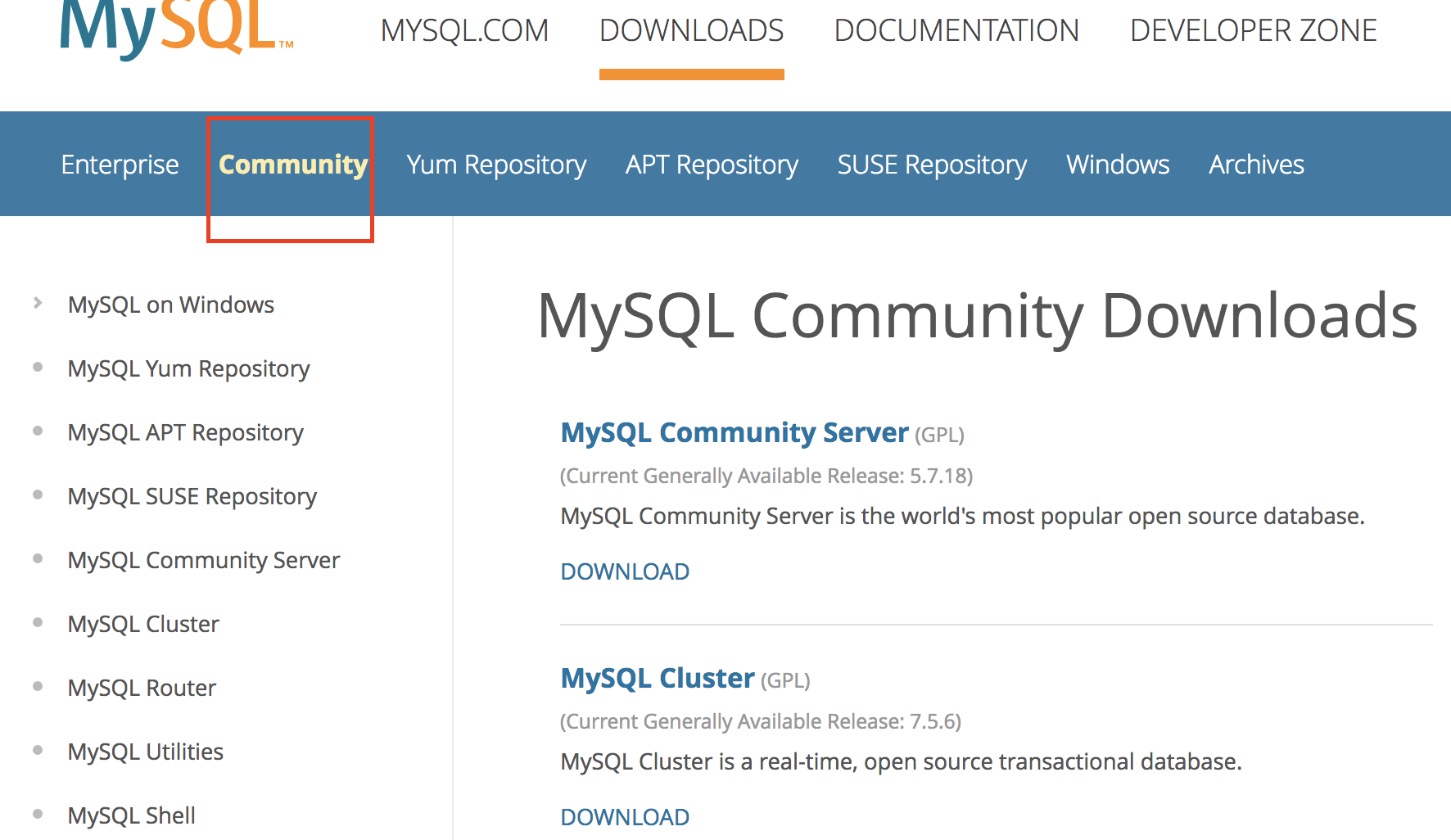Click DOWNLOAD under MySQL Community Server
This screenshot has width=1451, height=840.
coord(625,571)
